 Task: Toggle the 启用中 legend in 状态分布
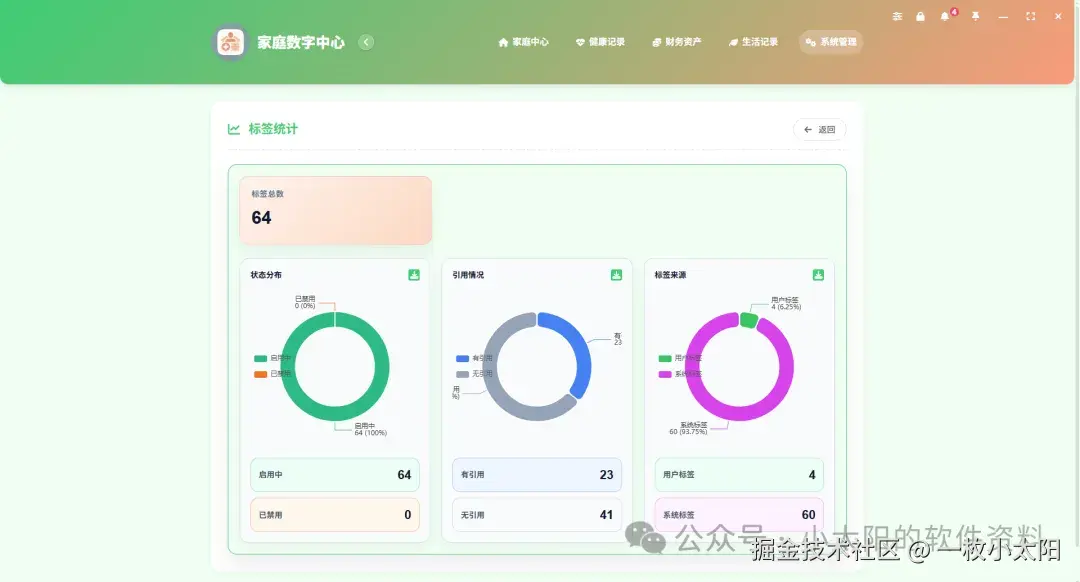point(272,357)
